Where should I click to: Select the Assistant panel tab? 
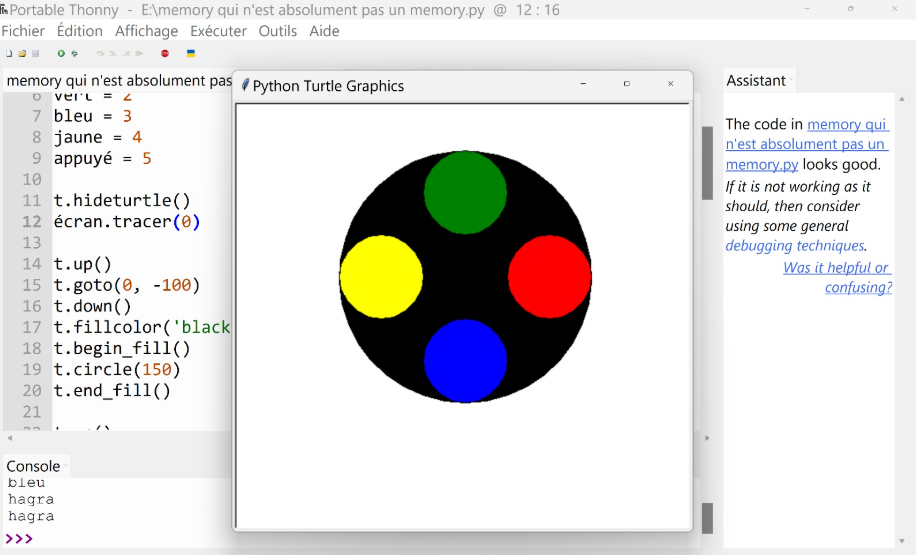click(756, 80)
